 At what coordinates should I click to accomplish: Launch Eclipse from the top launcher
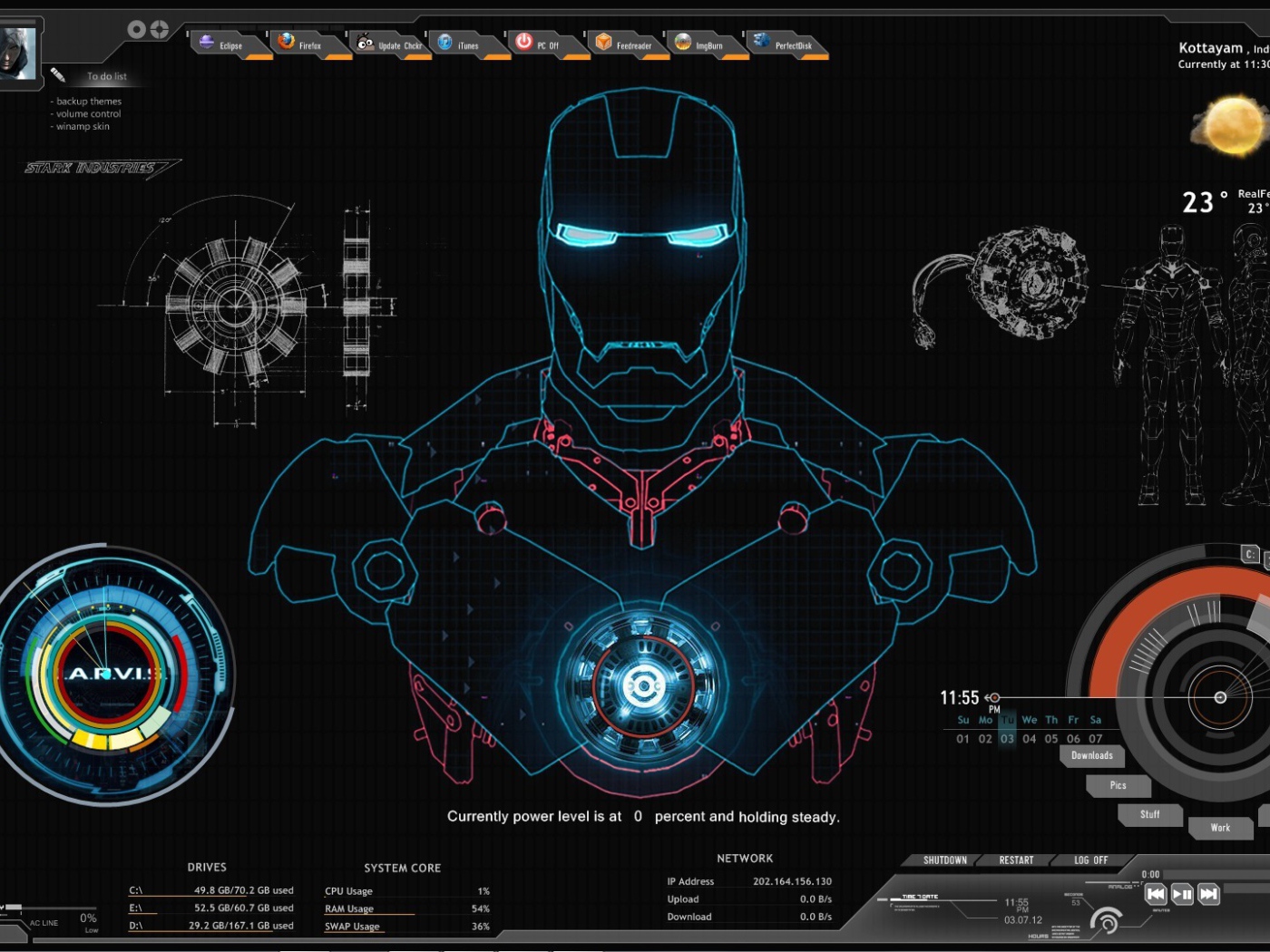point(208,43)
